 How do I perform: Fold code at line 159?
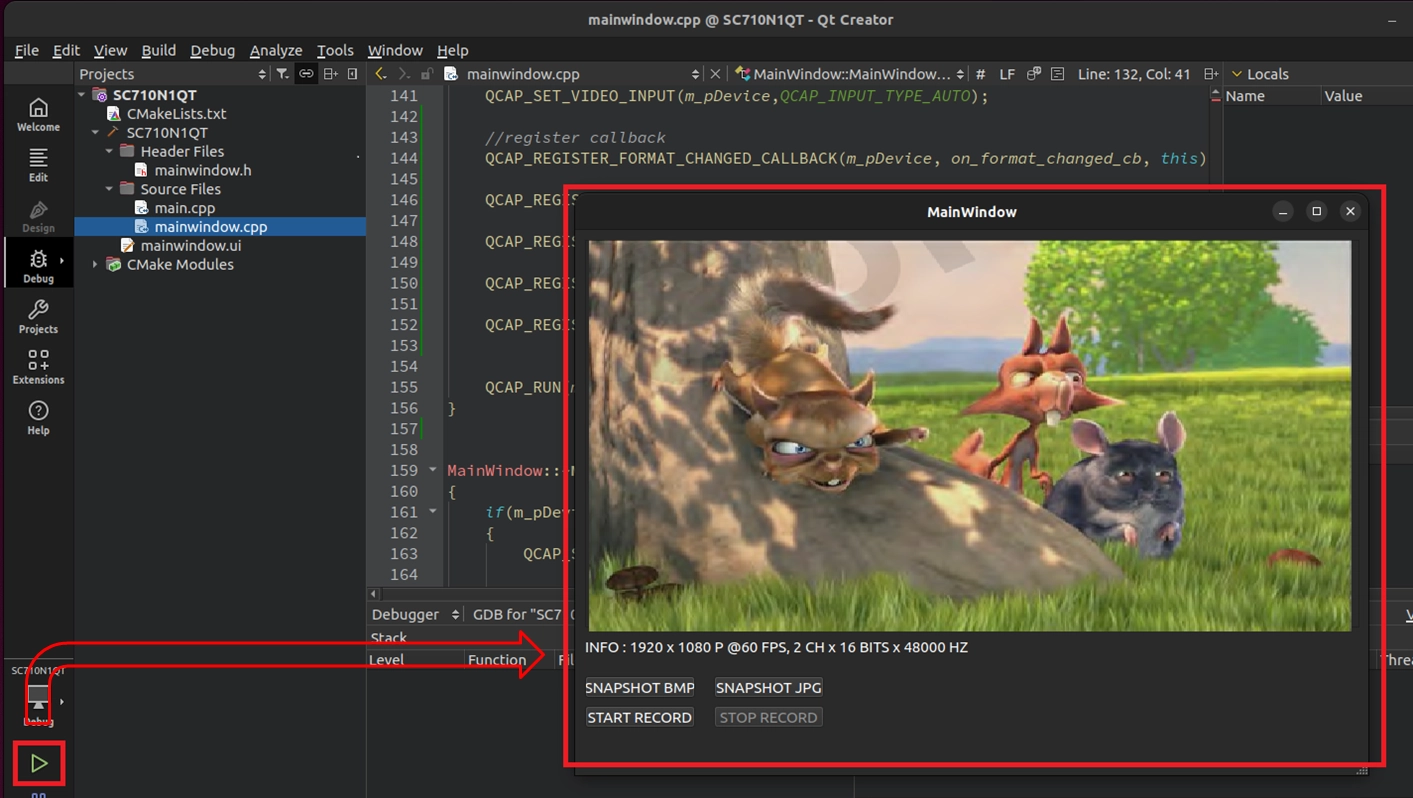tap(433, 470)
